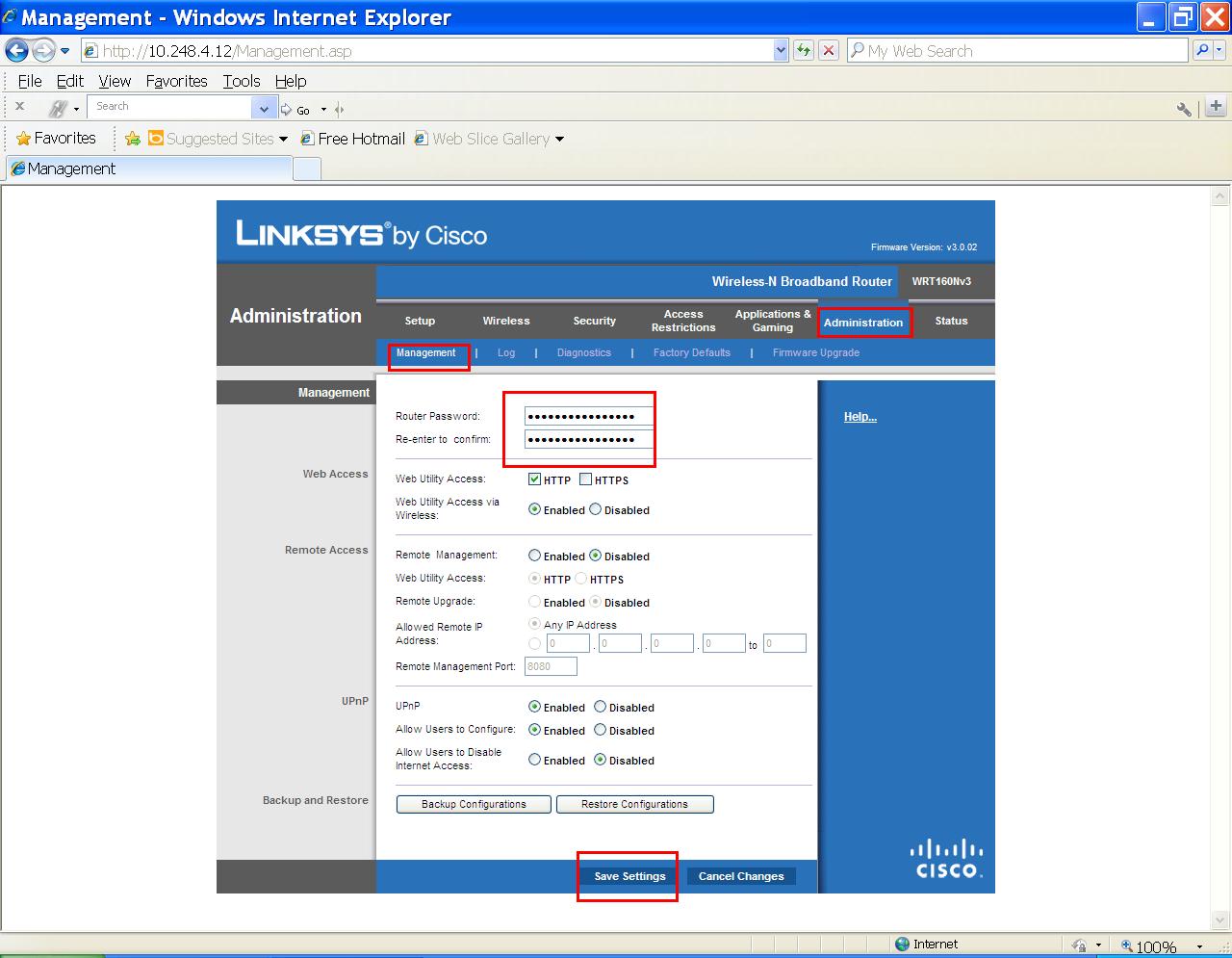
Task: Click the Refresh page icon
Action: [x=804, y=50]
